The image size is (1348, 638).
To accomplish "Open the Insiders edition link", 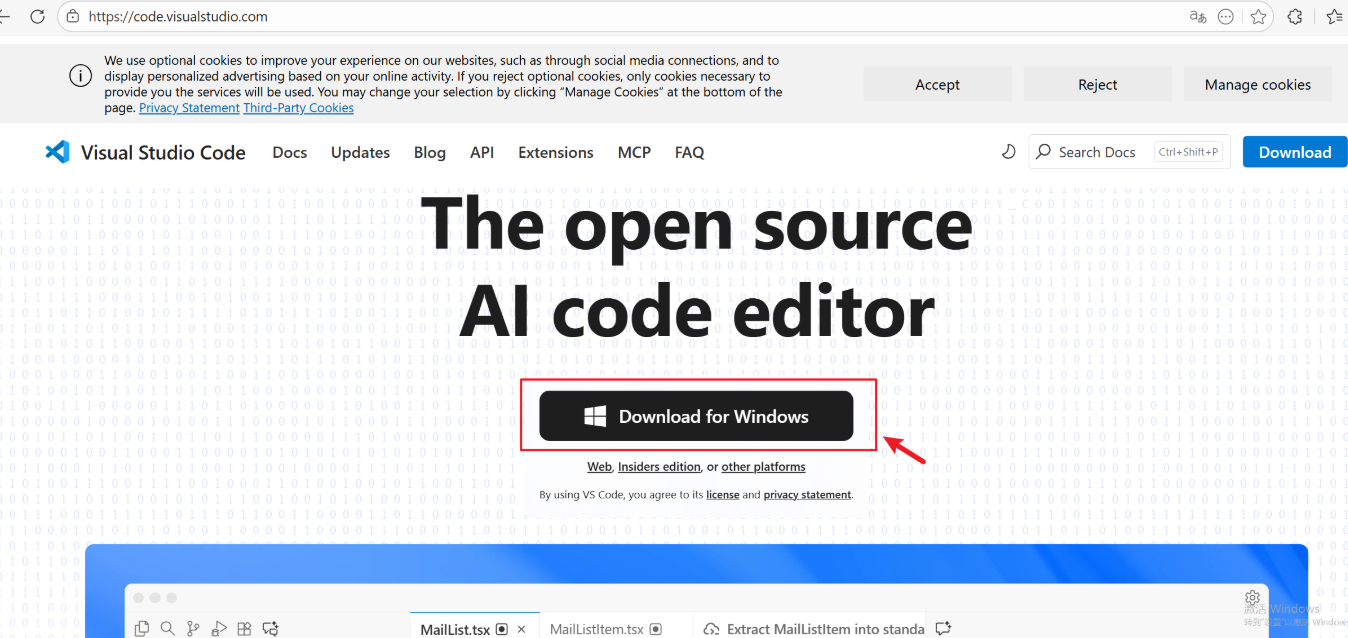I will [659, 467].
